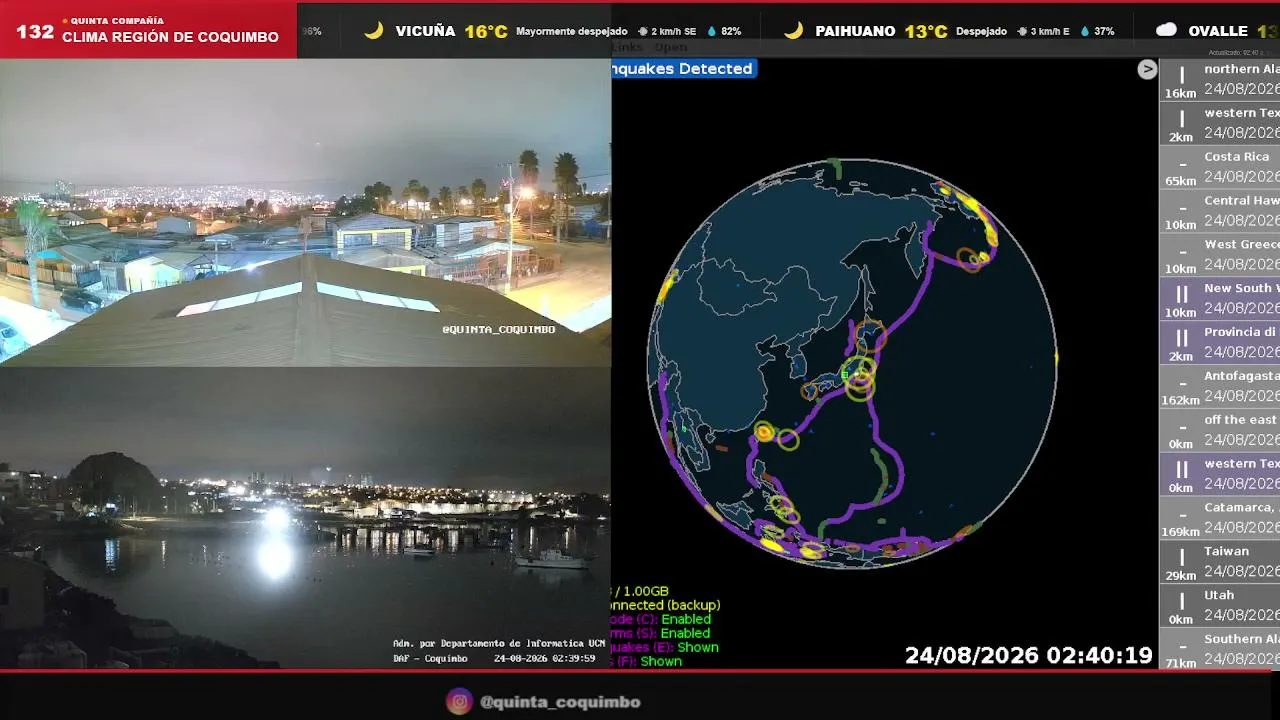Click the wind icon next to 2 km/h SE
Viewport: 1280px width, 720px height.
click(643, 32)
